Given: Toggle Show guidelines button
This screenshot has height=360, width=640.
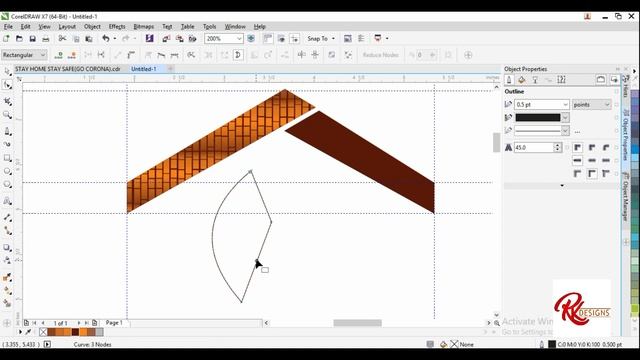Looking at the screenshot, I should click(295, 38).
